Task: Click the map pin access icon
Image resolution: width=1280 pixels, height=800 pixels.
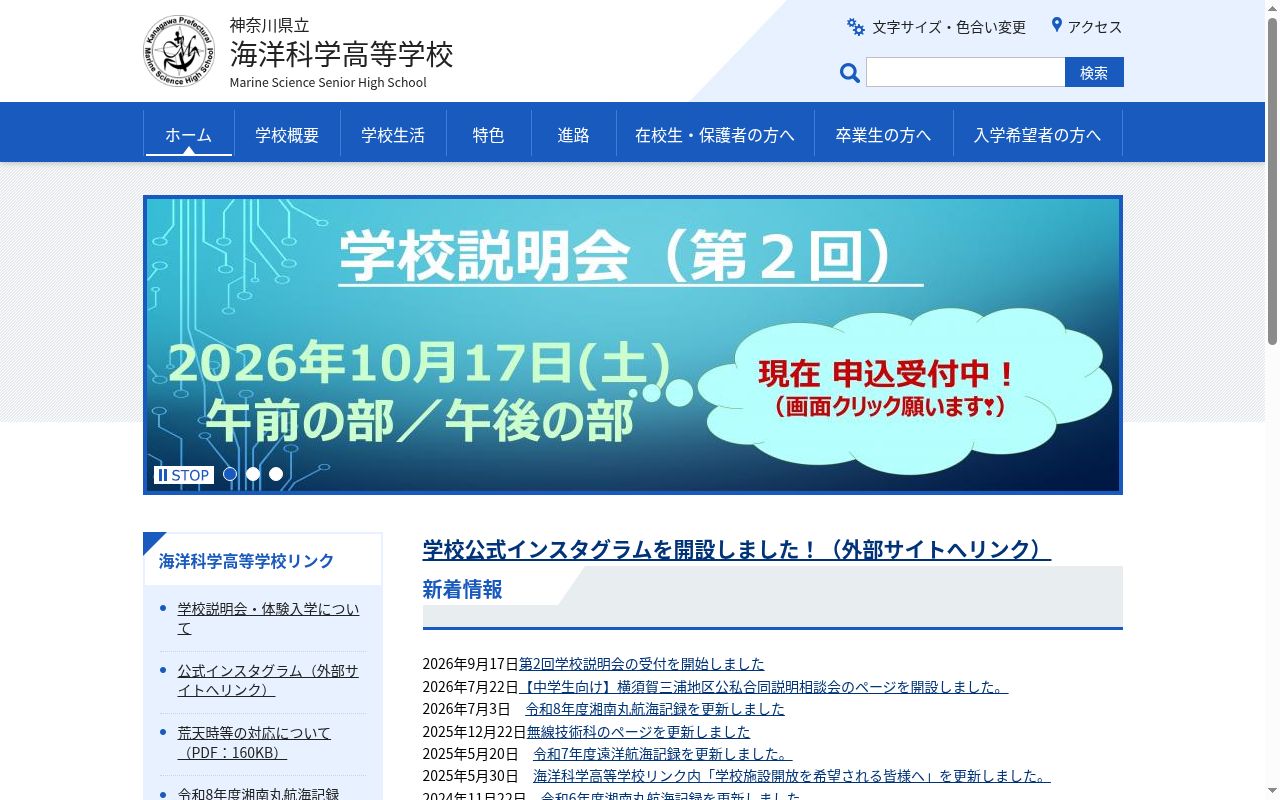Action: click(1056, 25)
